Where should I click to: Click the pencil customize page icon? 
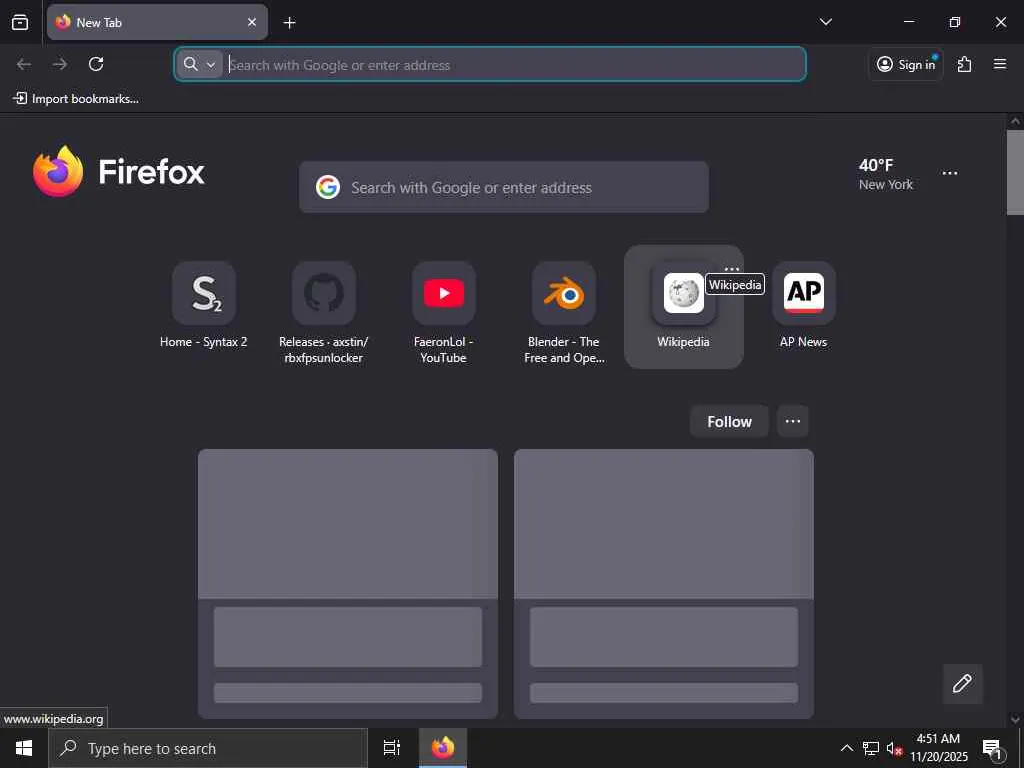[963, 684]
